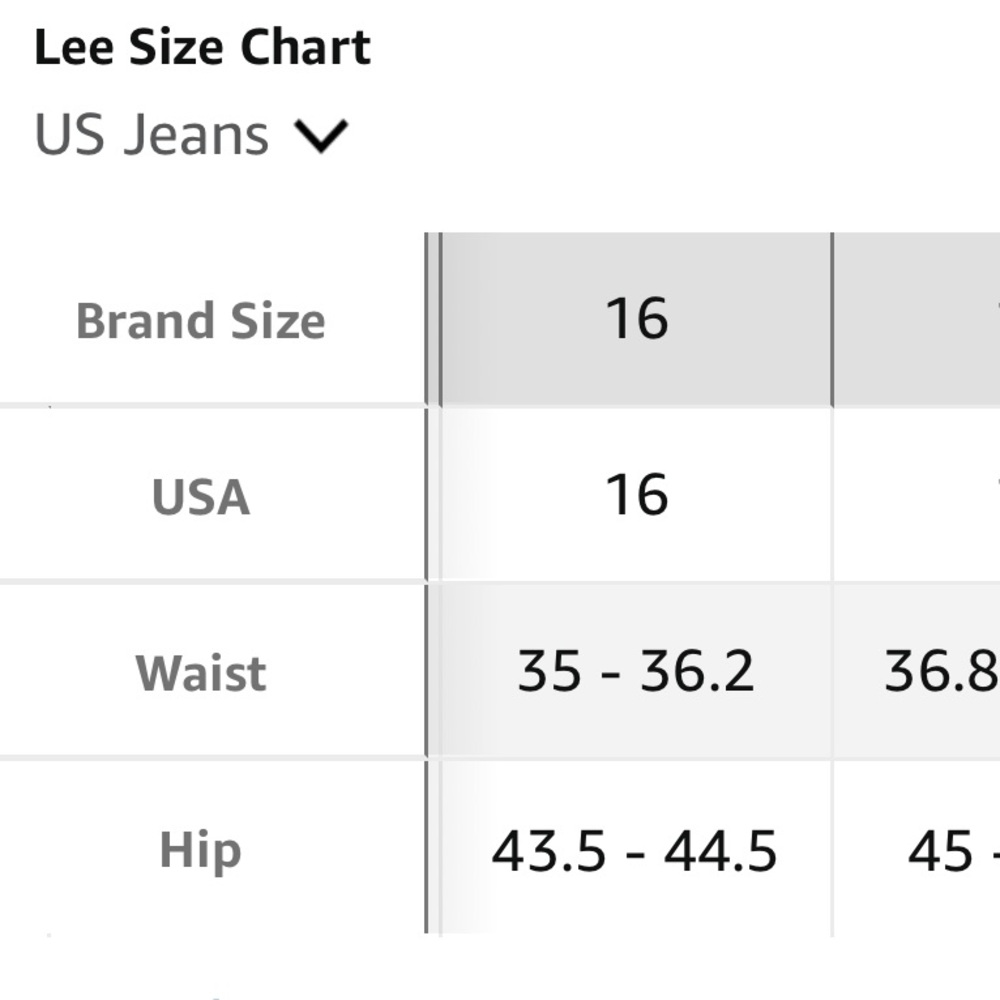Click the Brand Size 16 column header
The image size is (1000, 1000).
[x=636, y=320]
